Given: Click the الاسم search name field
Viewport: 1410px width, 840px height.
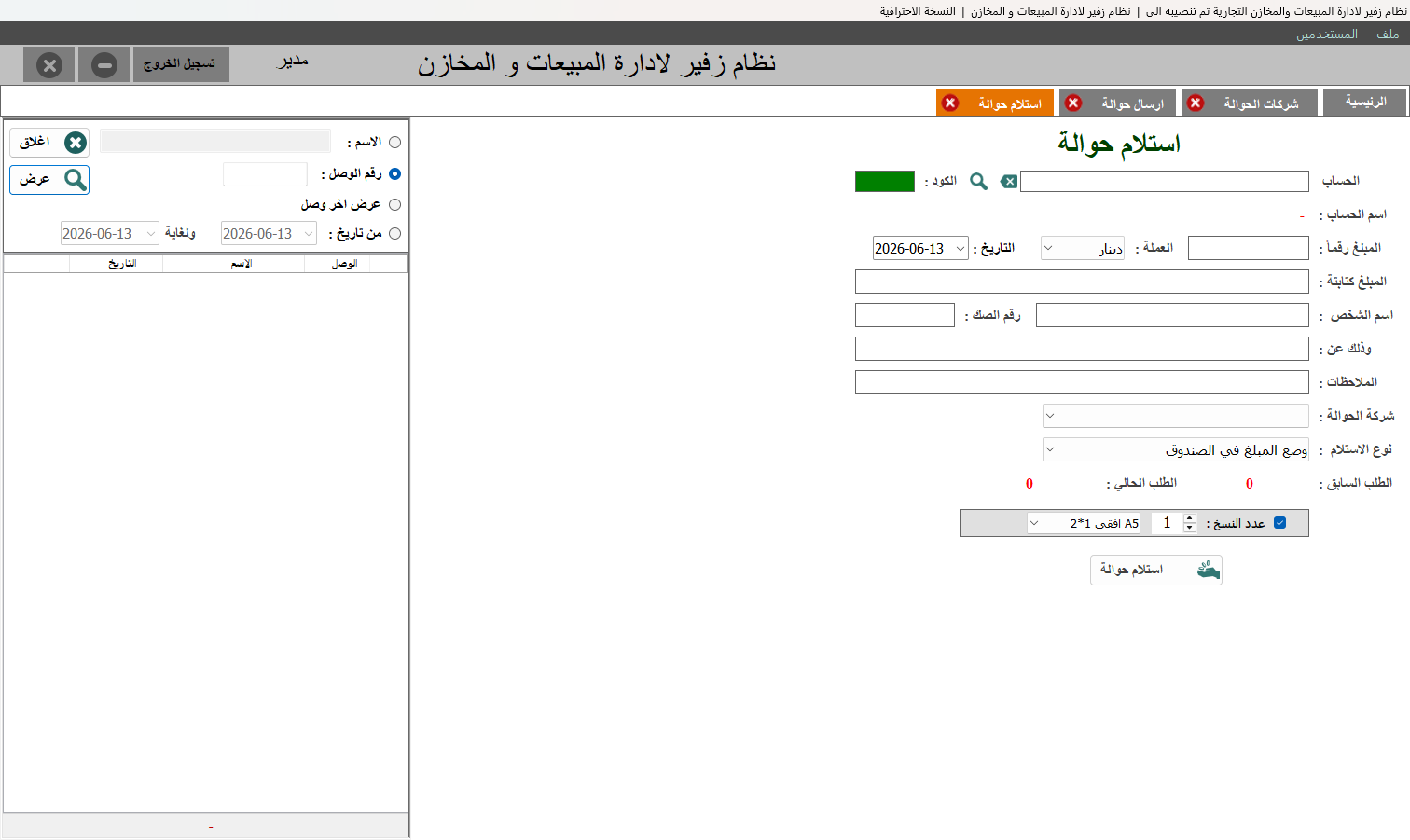Looking at the screenshot, I should tap(215, 141).
